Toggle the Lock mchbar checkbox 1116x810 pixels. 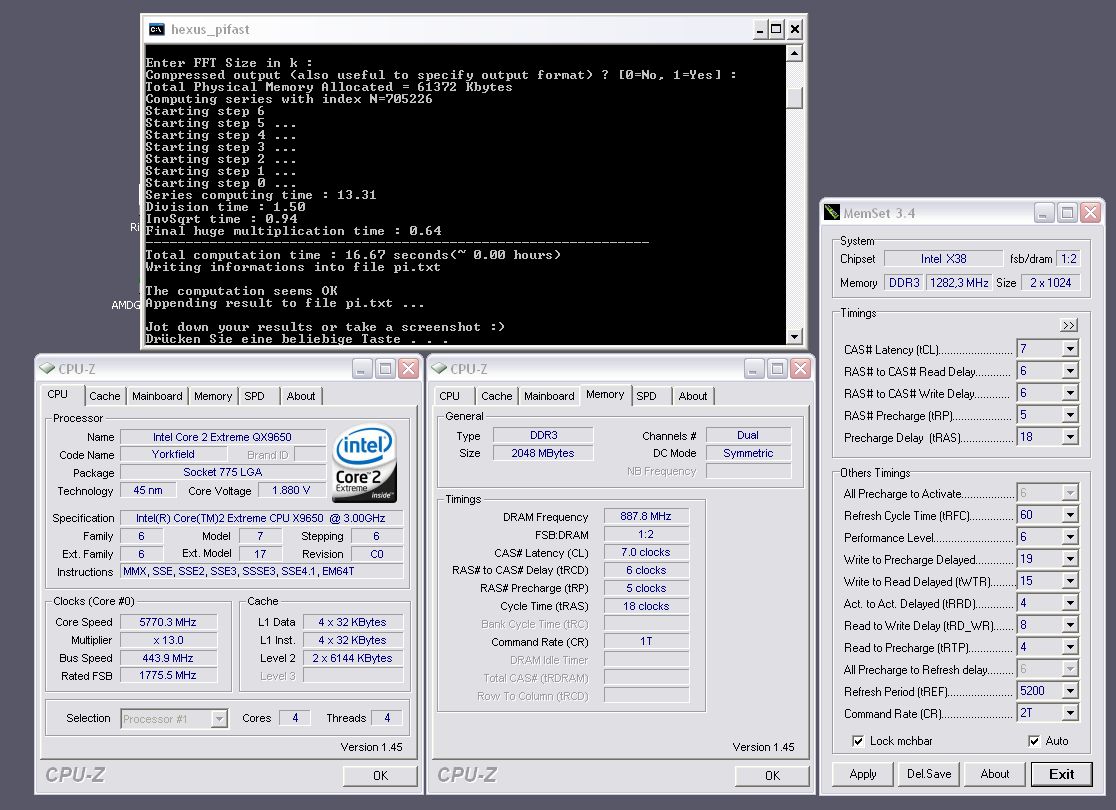click(x=858, y=741)
